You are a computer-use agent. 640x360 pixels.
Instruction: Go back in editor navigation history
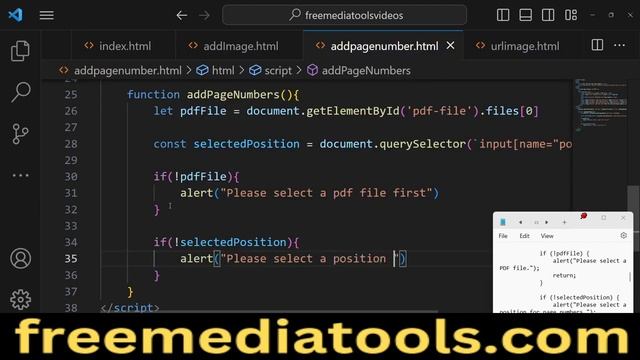coord(182,16)
